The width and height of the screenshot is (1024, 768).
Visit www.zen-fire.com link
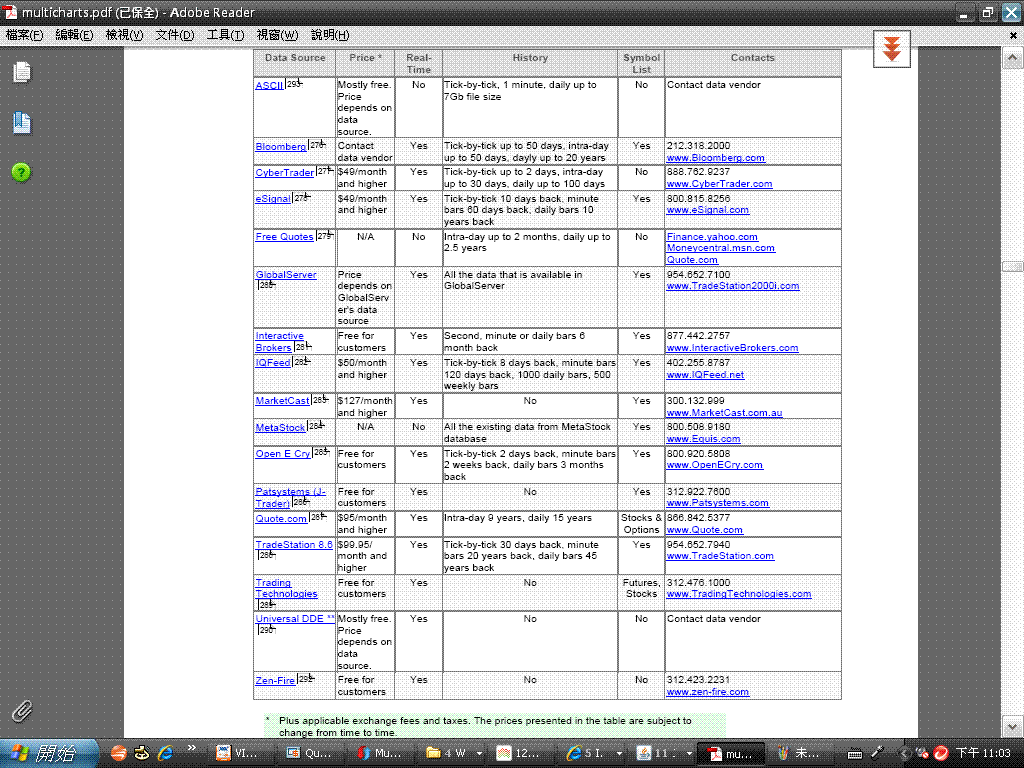click(x=707, y=692)
